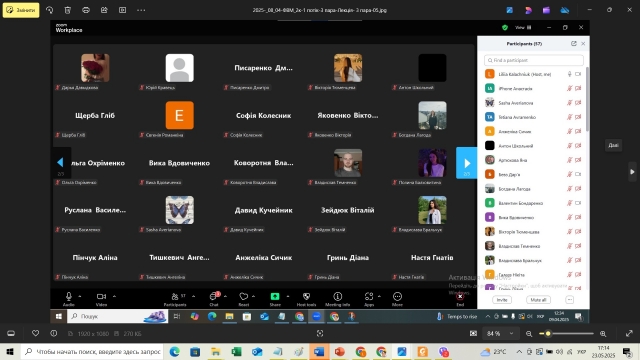
Task: Show hidden tray icons with taskbar chevron
Action: pos(519,351)
